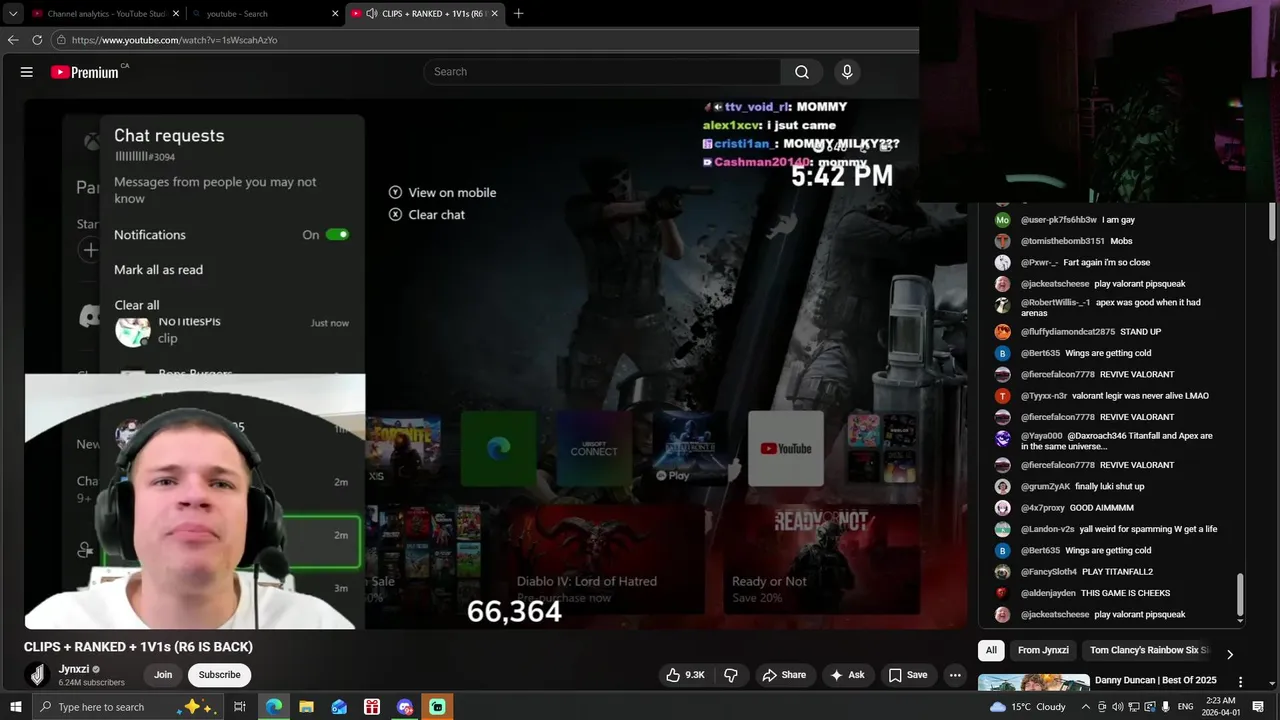Focus the browser address bar URL
The height and width of the screenshot is (720, 1280).
point(174,40)
